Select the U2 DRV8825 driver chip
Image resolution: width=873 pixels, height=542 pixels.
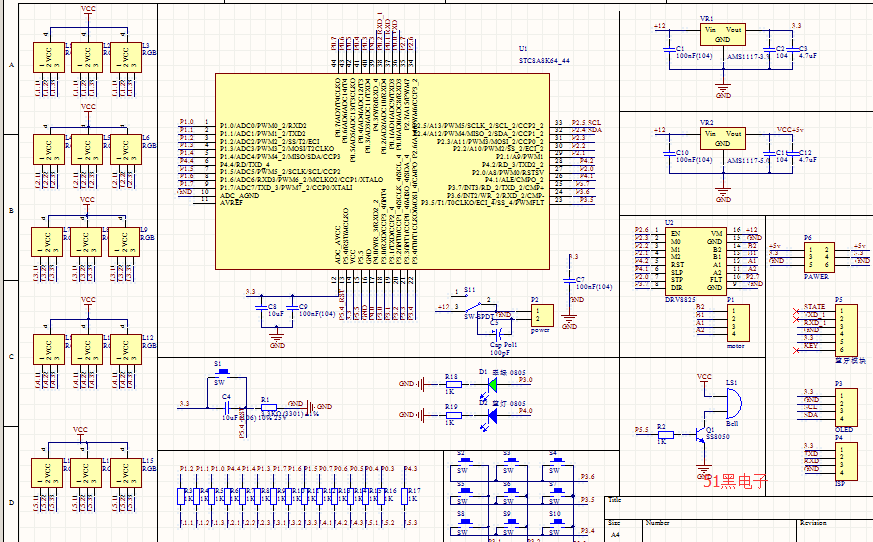tap(696, 256)
